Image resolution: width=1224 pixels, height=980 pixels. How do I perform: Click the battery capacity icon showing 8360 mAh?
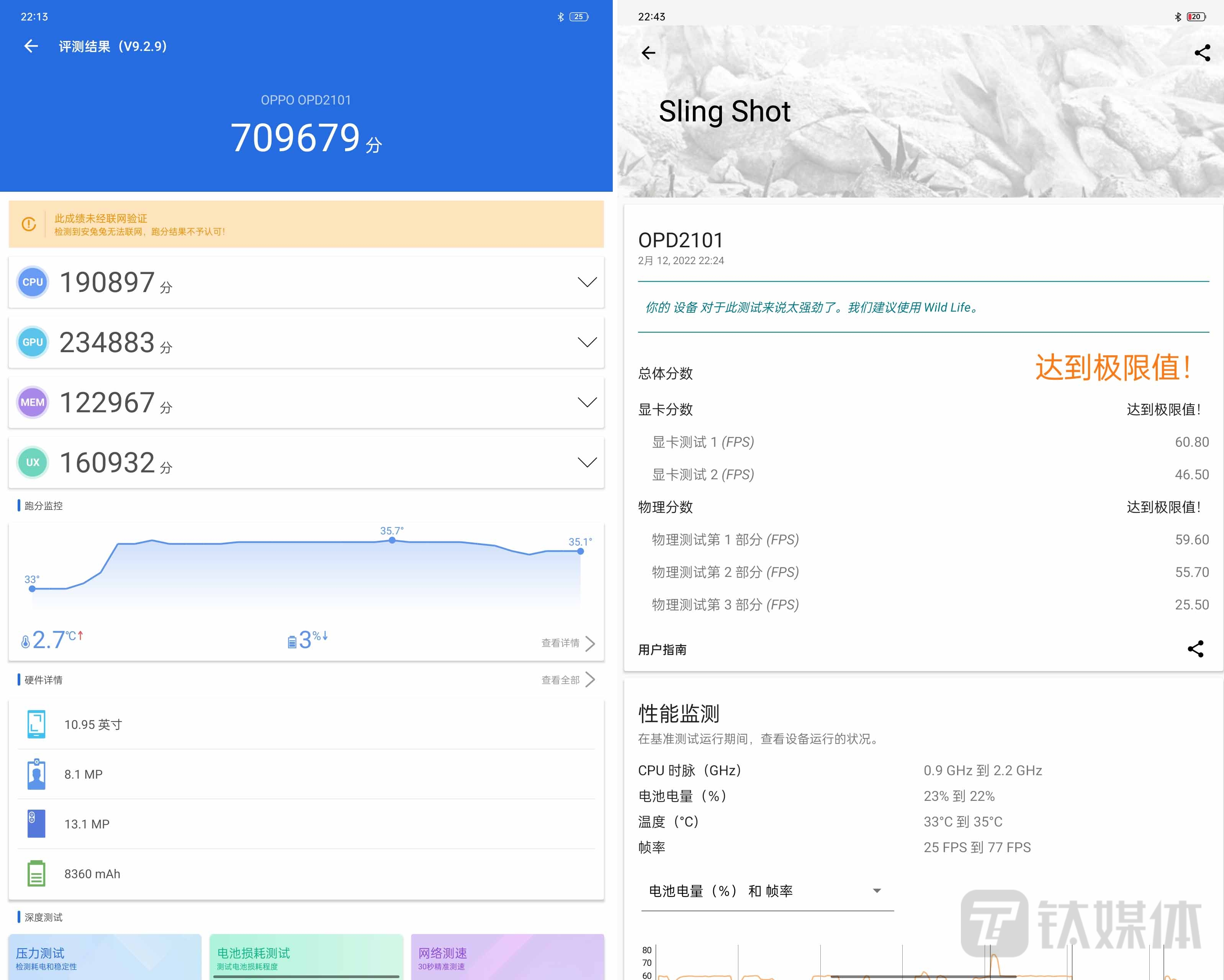36,873
